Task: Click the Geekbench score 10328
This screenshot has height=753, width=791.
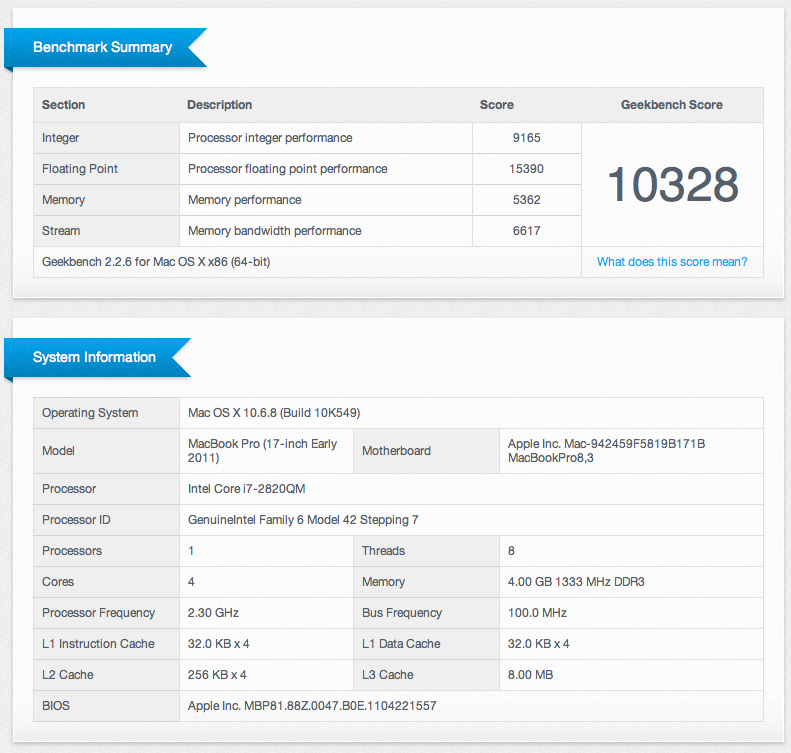Action: pos(672,185)
